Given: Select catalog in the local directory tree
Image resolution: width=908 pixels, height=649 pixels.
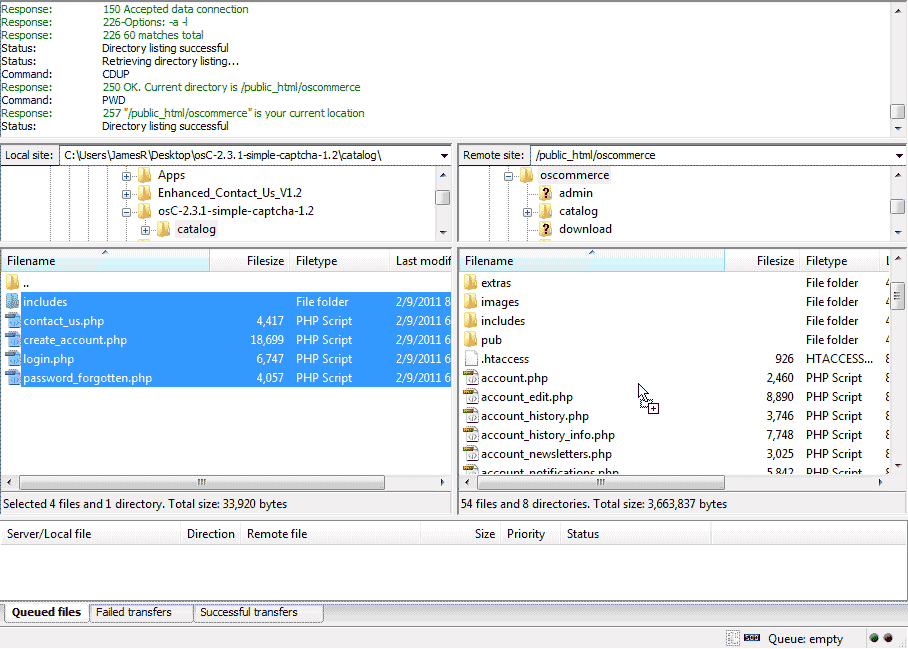Looking at the screenshot, I should click(196, 229).
